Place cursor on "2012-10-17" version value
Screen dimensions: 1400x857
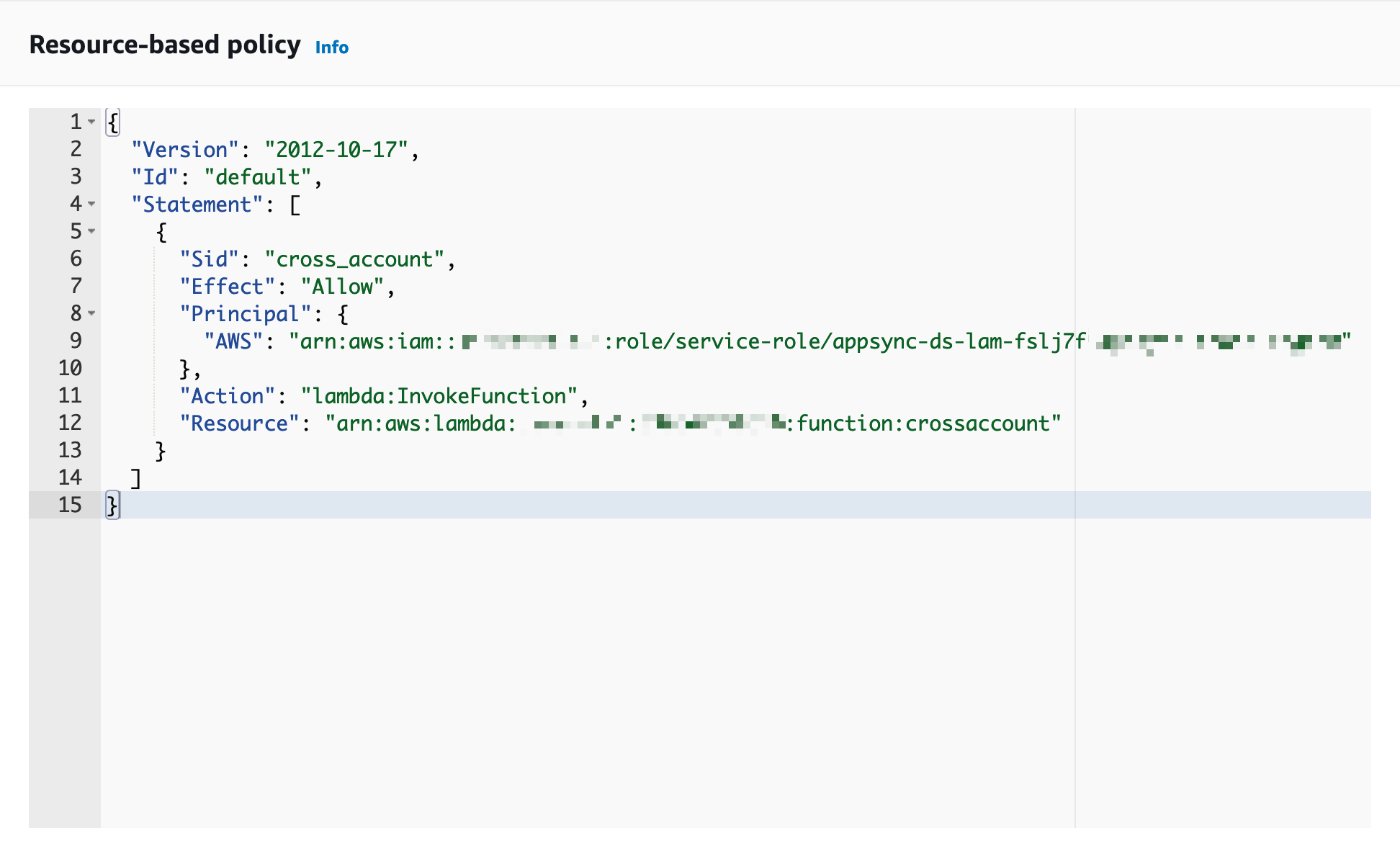(x=336, y=150)
